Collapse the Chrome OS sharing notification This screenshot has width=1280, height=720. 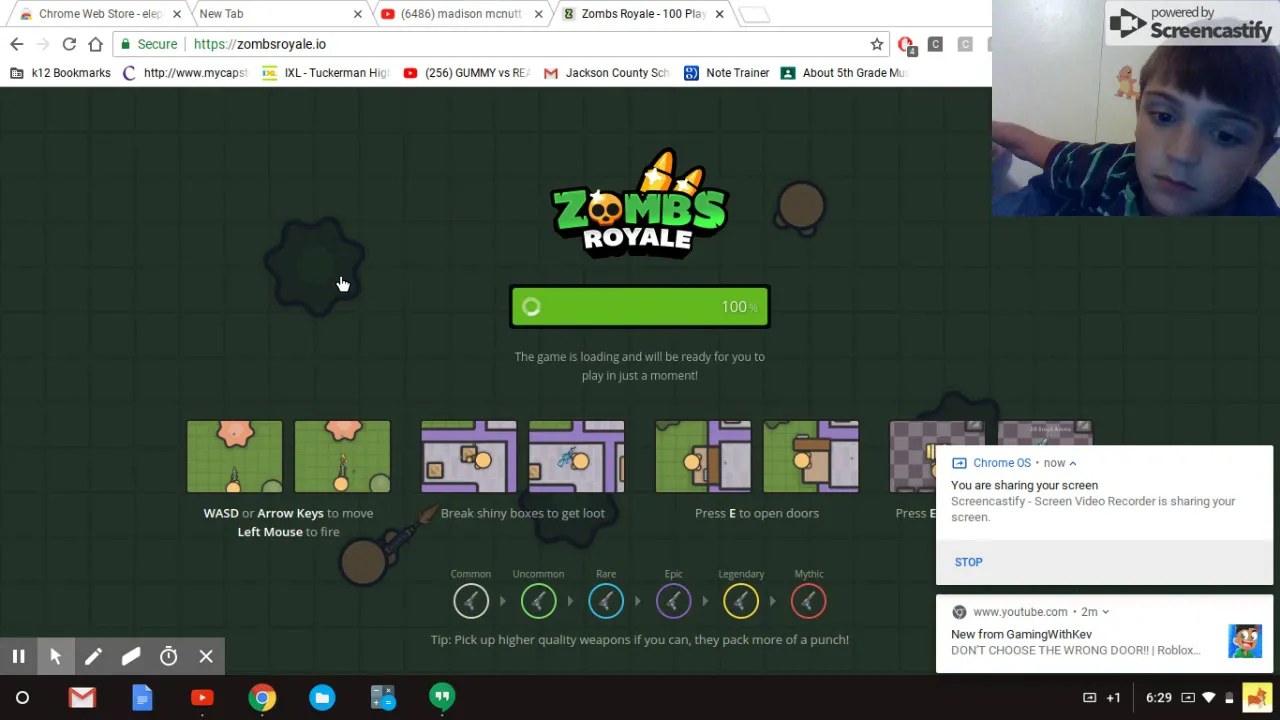1073,463
